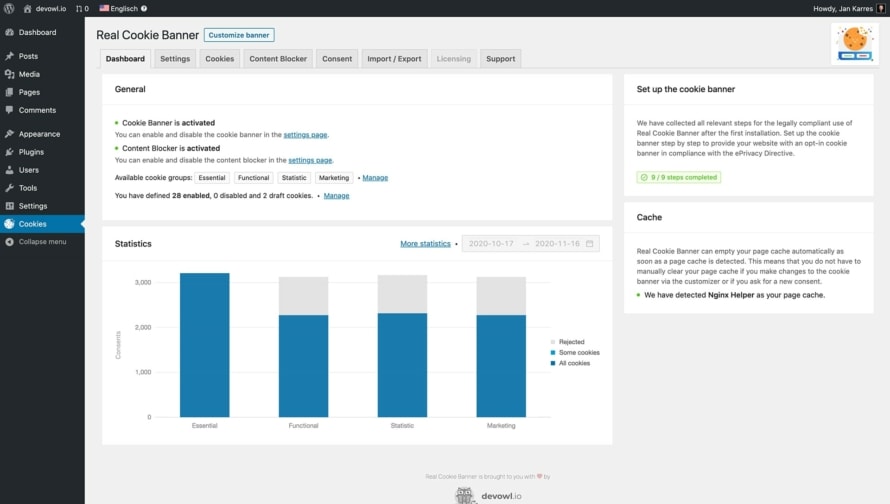Toggle Rejected series in chart legend

coord(567,342)
